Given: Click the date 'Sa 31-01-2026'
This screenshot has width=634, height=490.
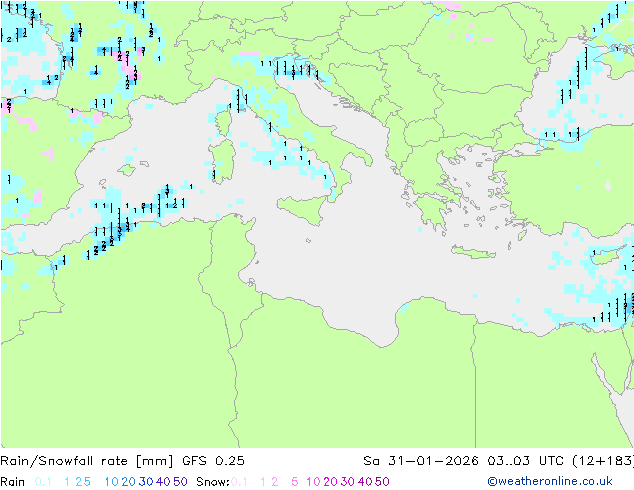Looking at the screenshot, I should coord(421,460).
